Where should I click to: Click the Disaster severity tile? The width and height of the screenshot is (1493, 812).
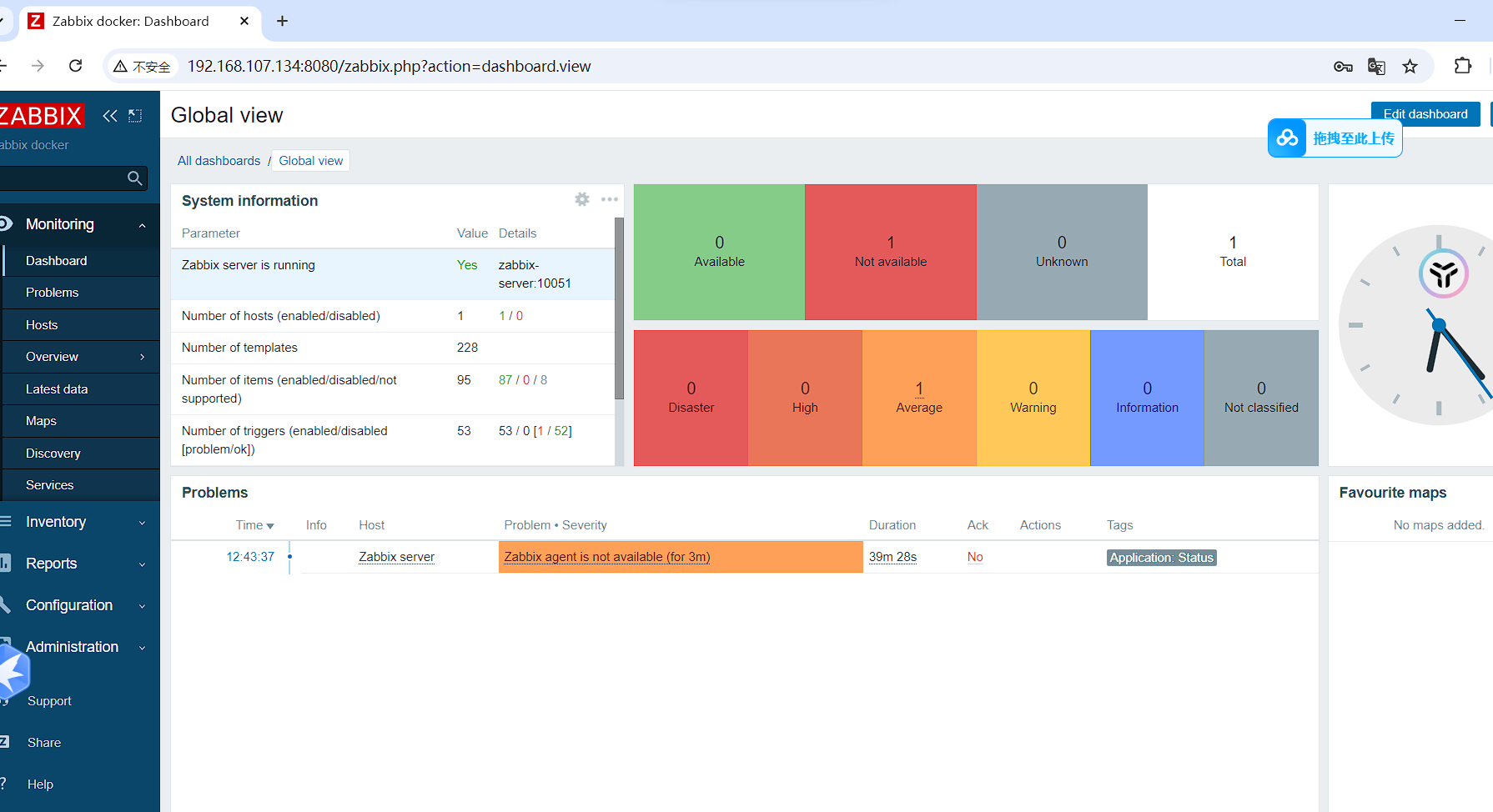click(x=691, y=398)
